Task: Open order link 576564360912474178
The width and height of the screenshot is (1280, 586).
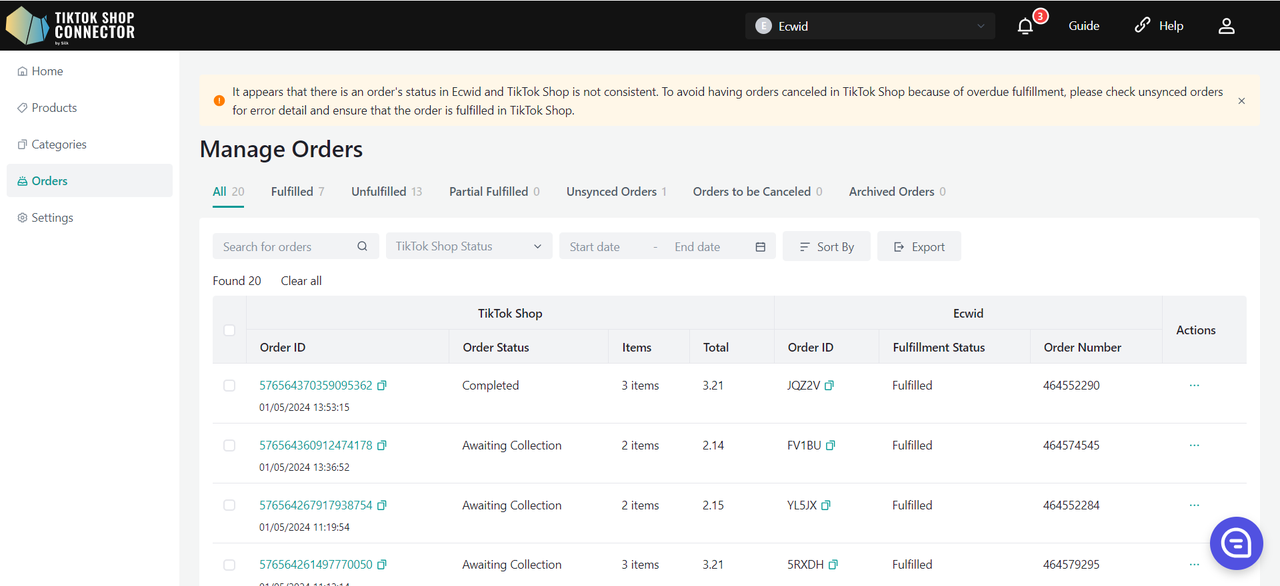Action: pos(316,445)
